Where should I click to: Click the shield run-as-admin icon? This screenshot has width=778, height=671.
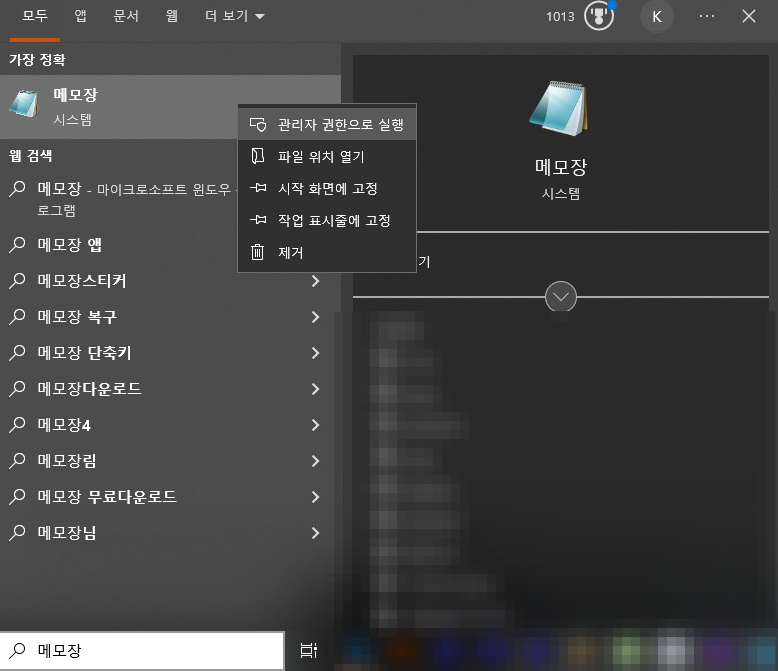pos(258,125)
